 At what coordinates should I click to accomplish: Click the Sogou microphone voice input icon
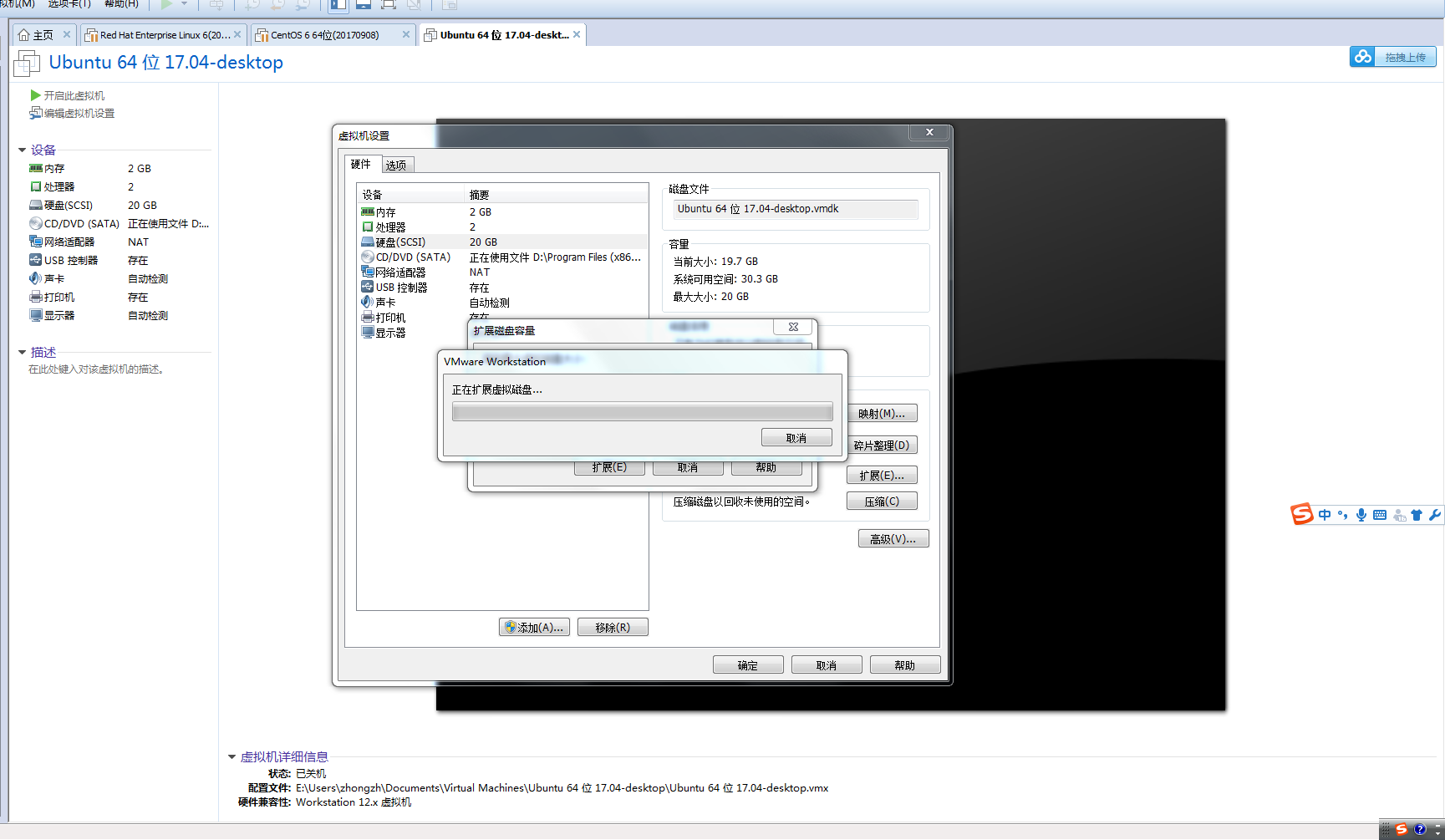(x=1361, y=515)
